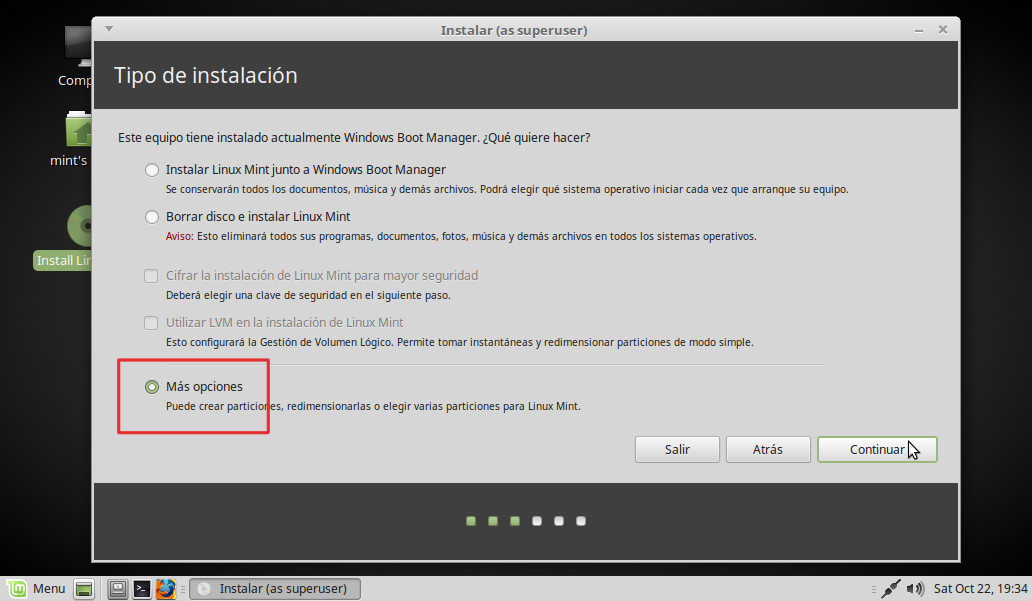1032x601 pixels.
Task: Click the Show Desktop taskbar icon
Action: (84, 589)
